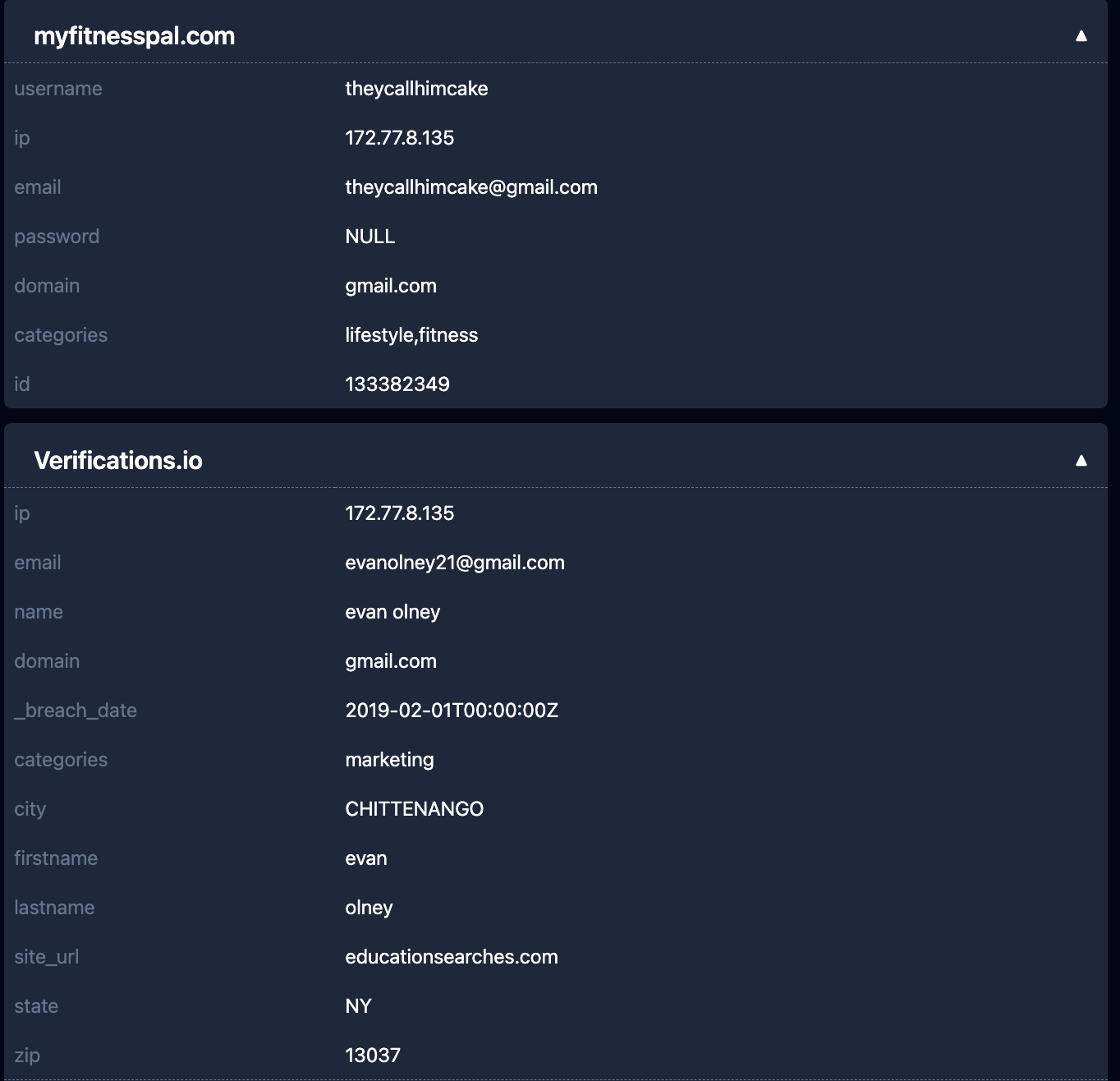
Task: Click the myfitnesspal.com section heading
Action: 135,36
